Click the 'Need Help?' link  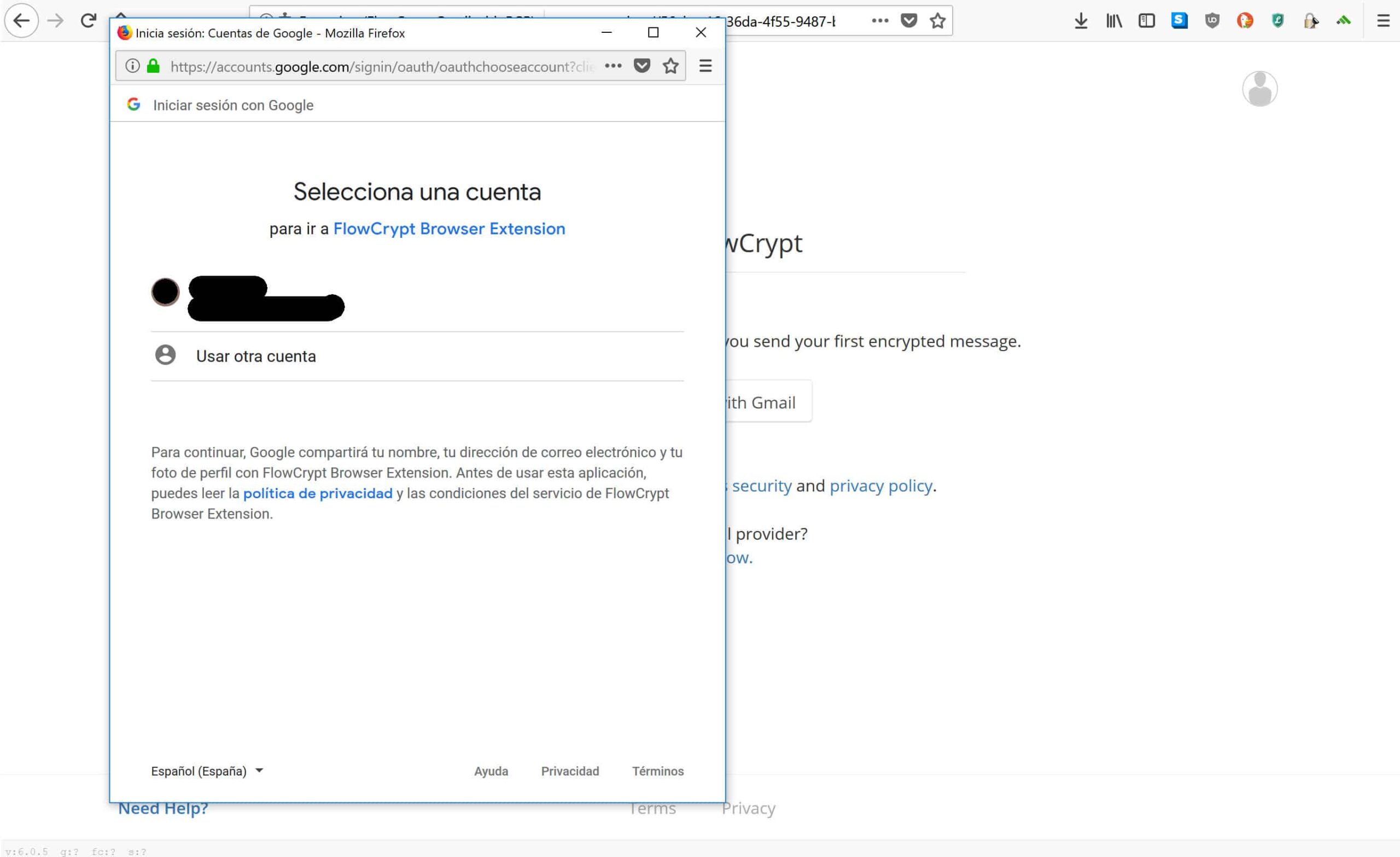pyautogui.click(x=163, y=809)
